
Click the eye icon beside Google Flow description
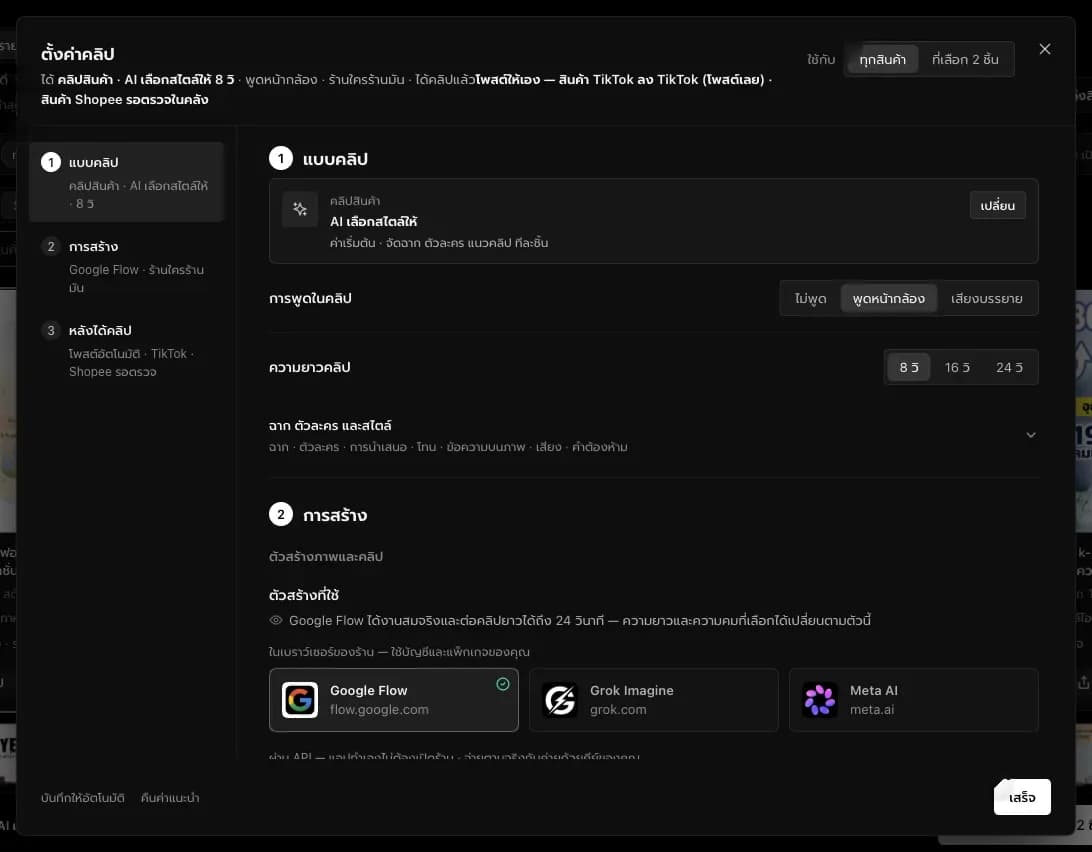click(x=276, y=620)
